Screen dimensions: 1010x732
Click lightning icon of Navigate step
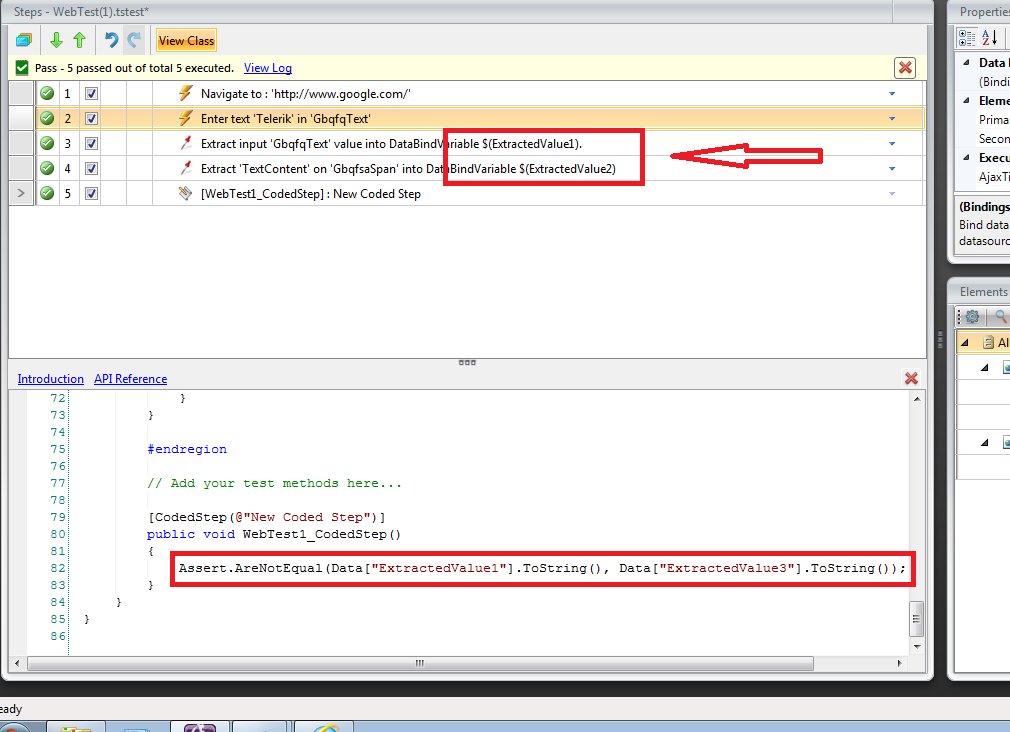coord(186,93)
